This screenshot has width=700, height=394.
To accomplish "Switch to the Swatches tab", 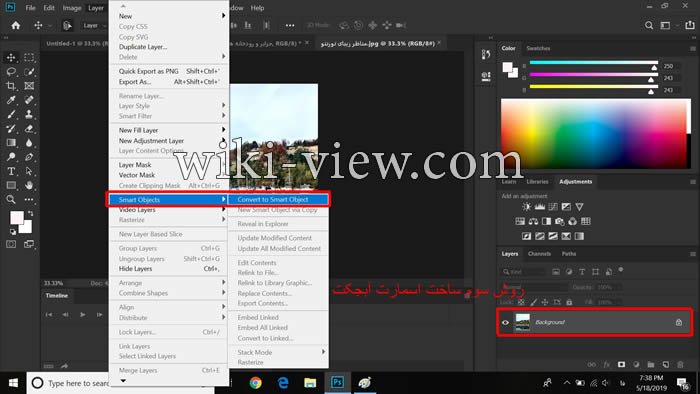I will point(538,48).
